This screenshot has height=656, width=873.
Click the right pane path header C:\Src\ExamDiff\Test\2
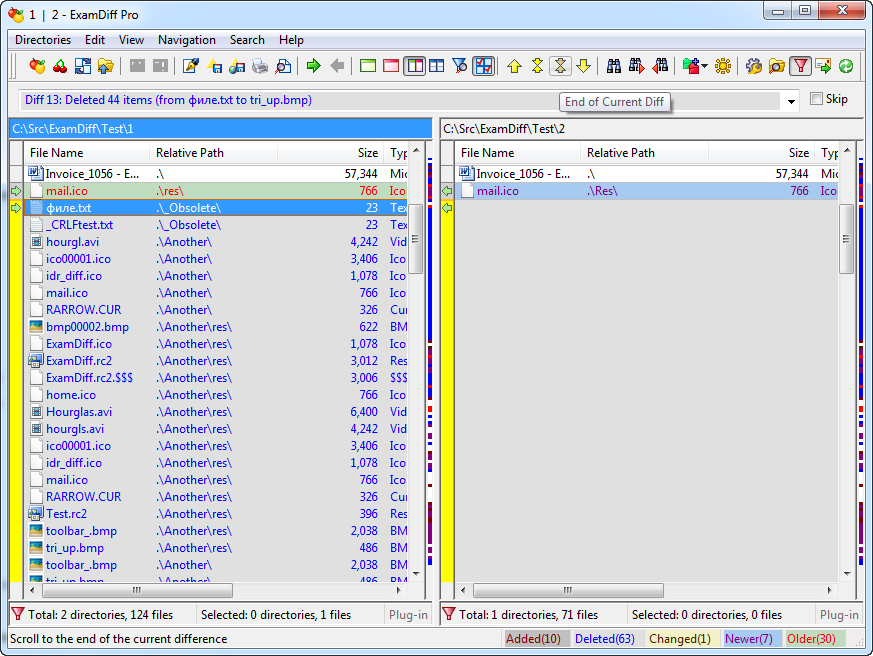[651, 129]
